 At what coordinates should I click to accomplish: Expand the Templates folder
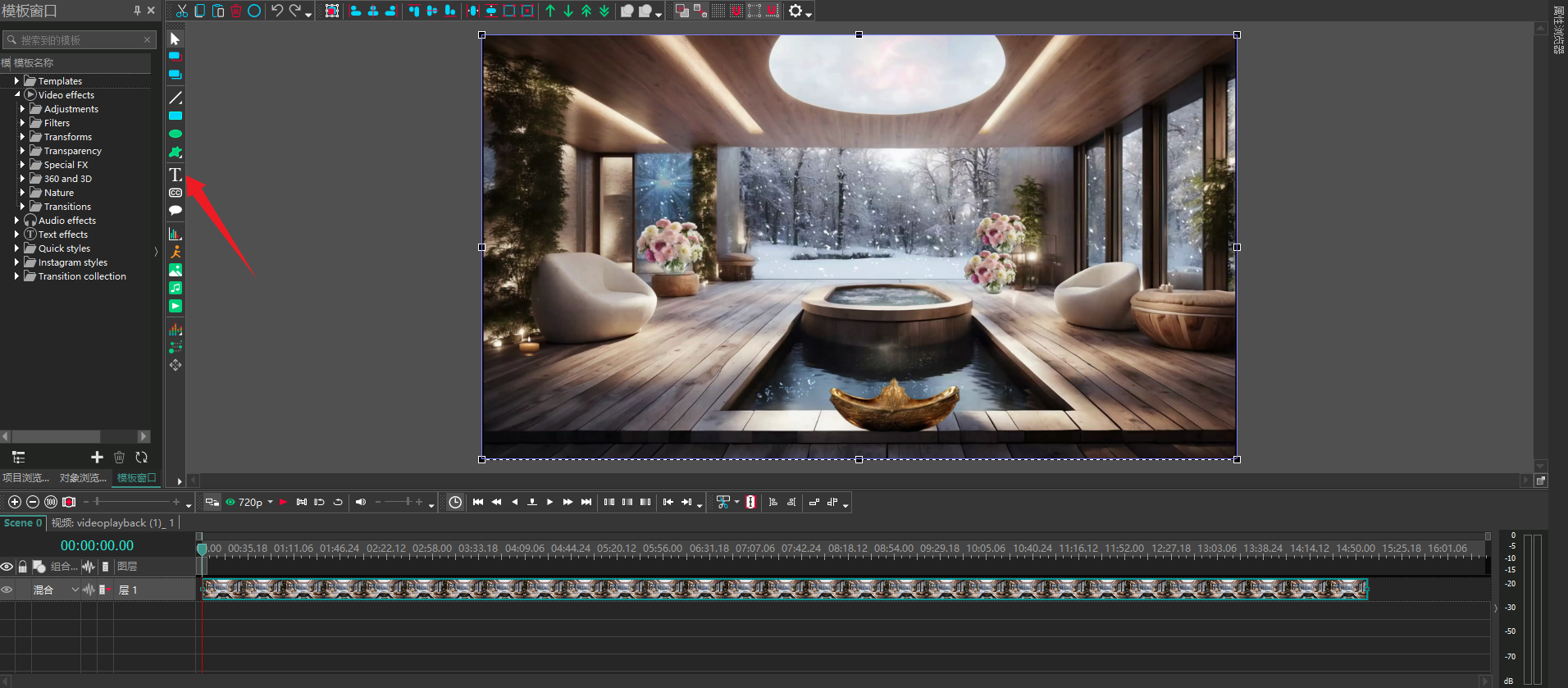tap(16, 81)
